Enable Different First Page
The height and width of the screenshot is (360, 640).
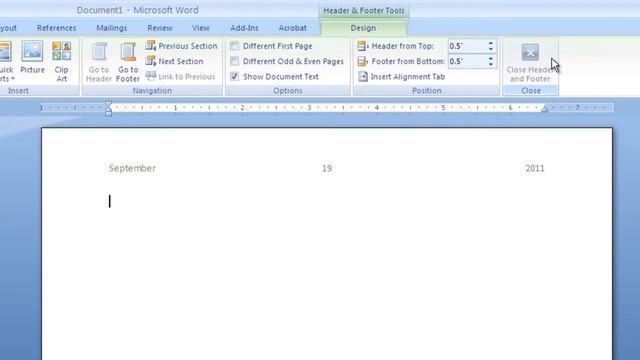pos(271,46)
